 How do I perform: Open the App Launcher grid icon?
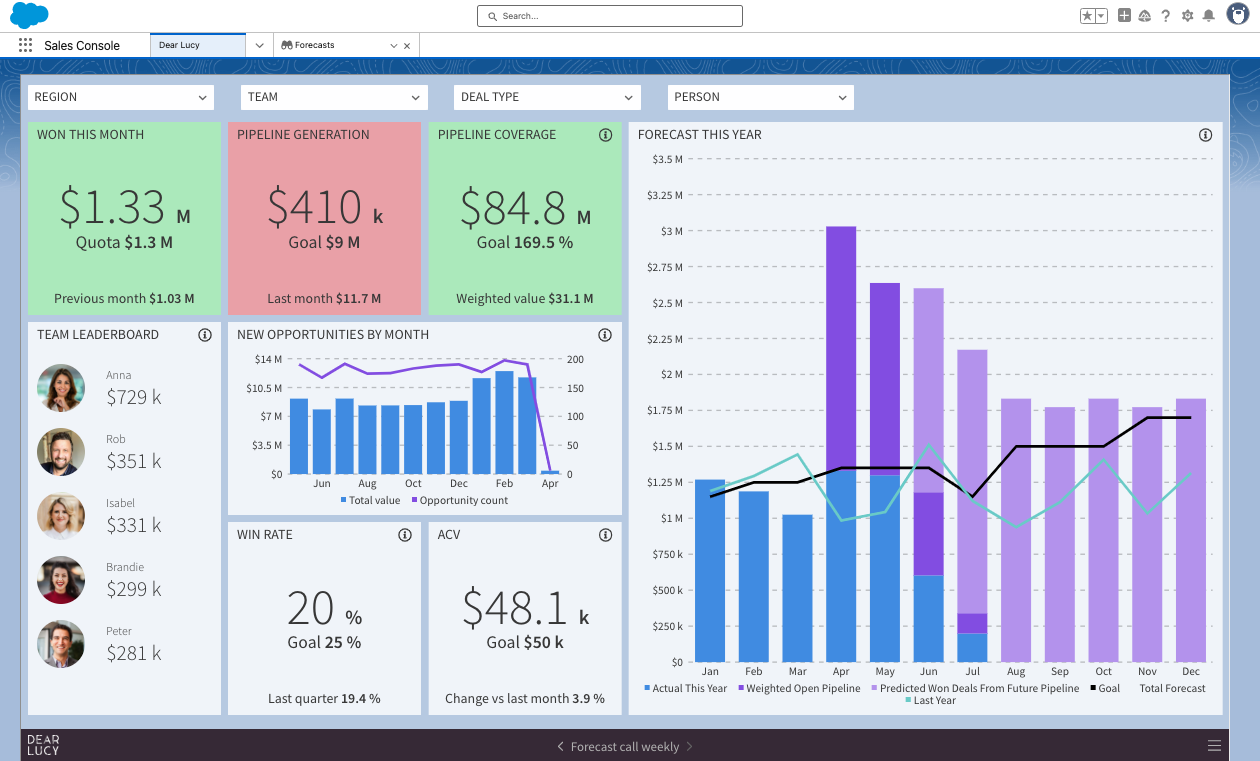point(26,45)
